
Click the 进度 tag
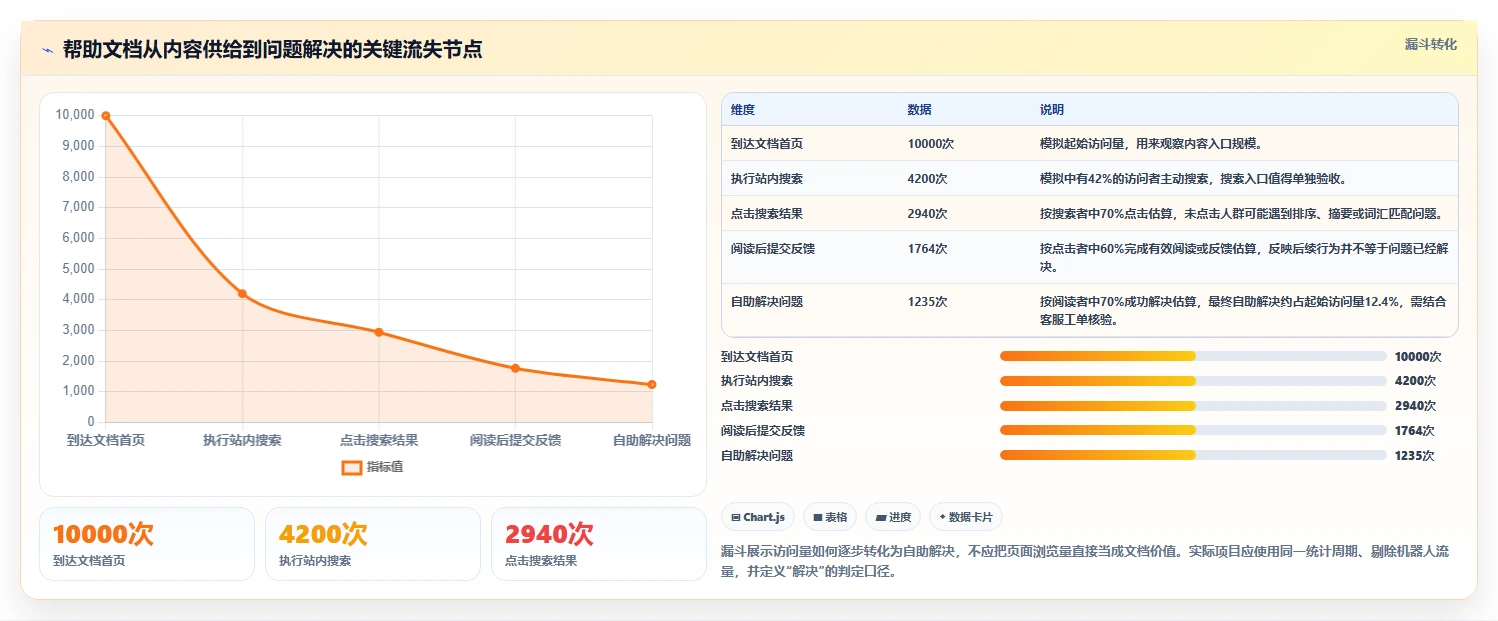point(893,517)
